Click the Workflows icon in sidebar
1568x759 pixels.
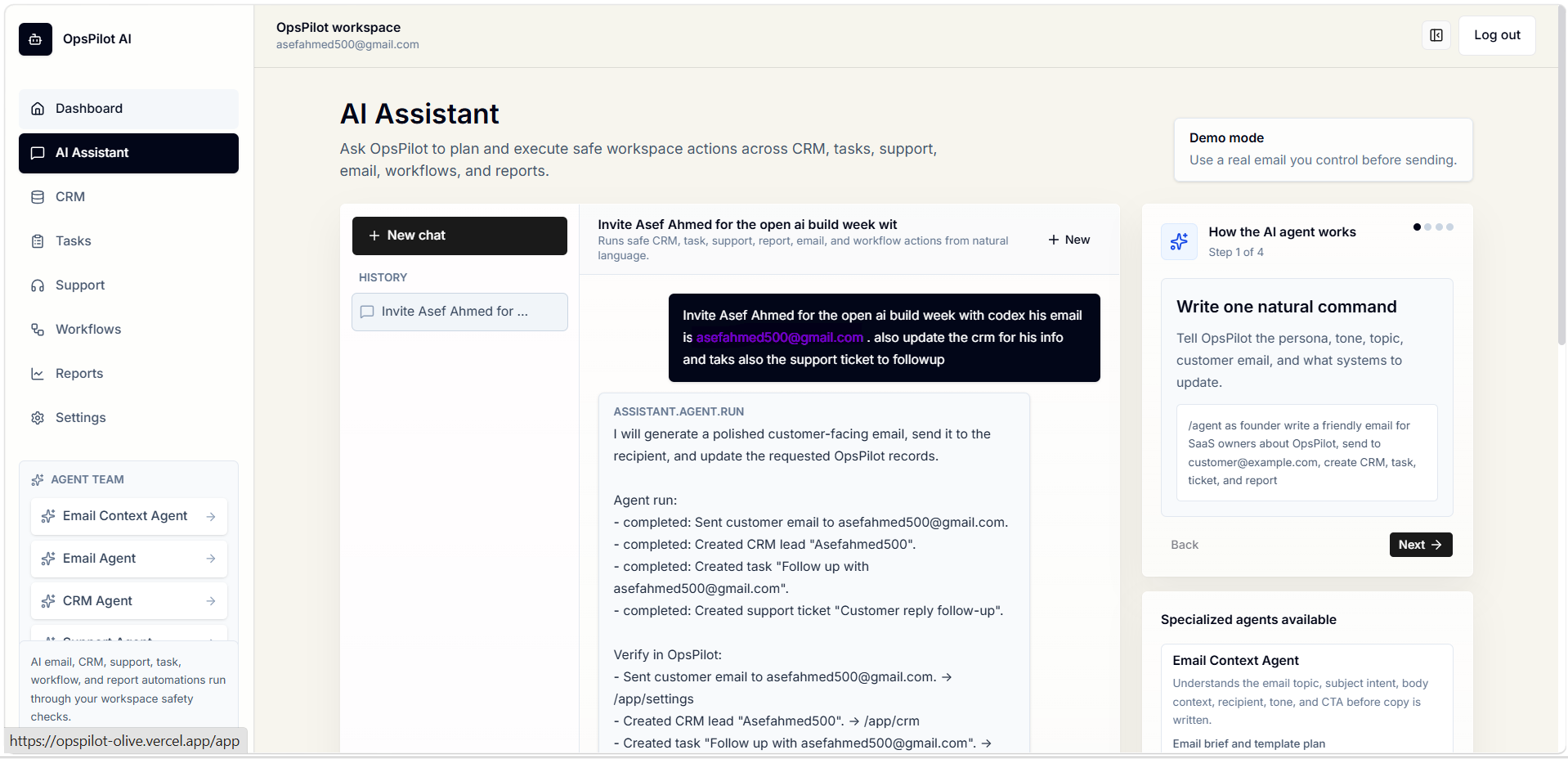click(x=38, y=330)
